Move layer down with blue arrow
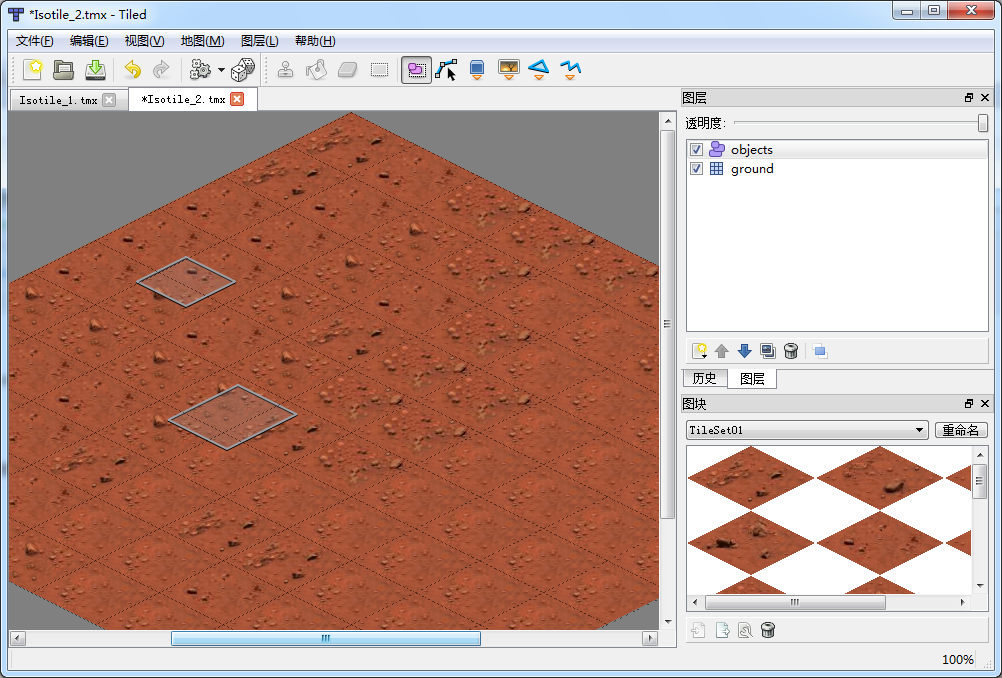The width and height of the screenshot is (1002, 678). point(744,351)
